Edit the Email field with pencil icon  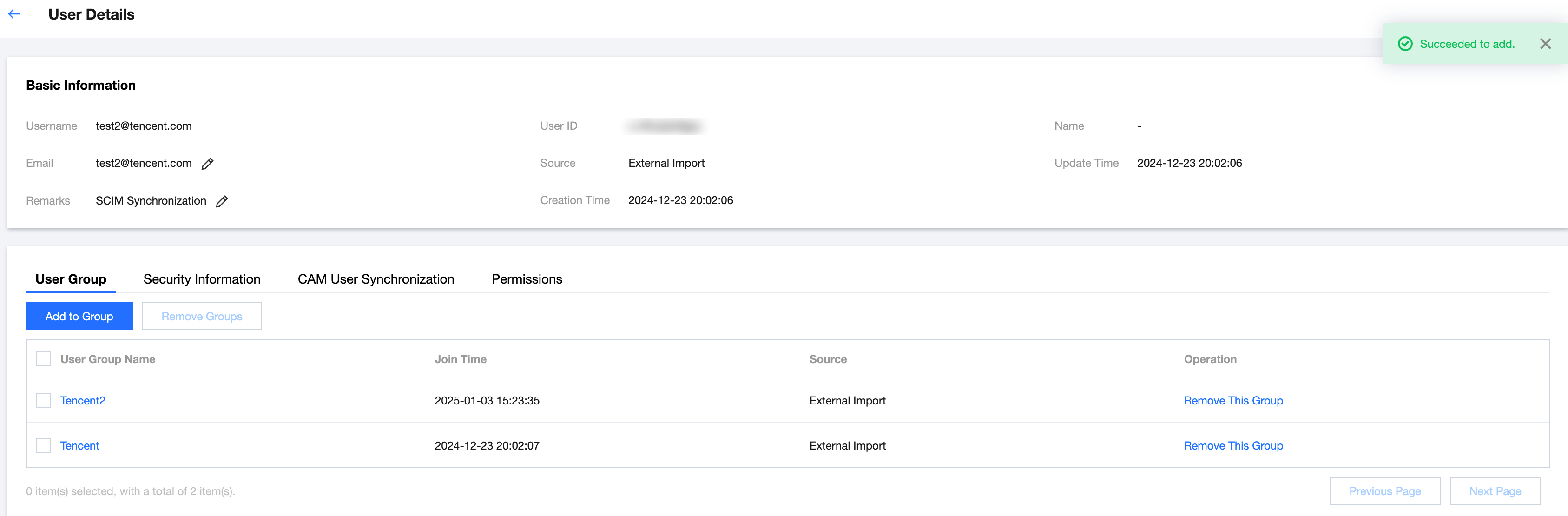[x=208, y=163]
